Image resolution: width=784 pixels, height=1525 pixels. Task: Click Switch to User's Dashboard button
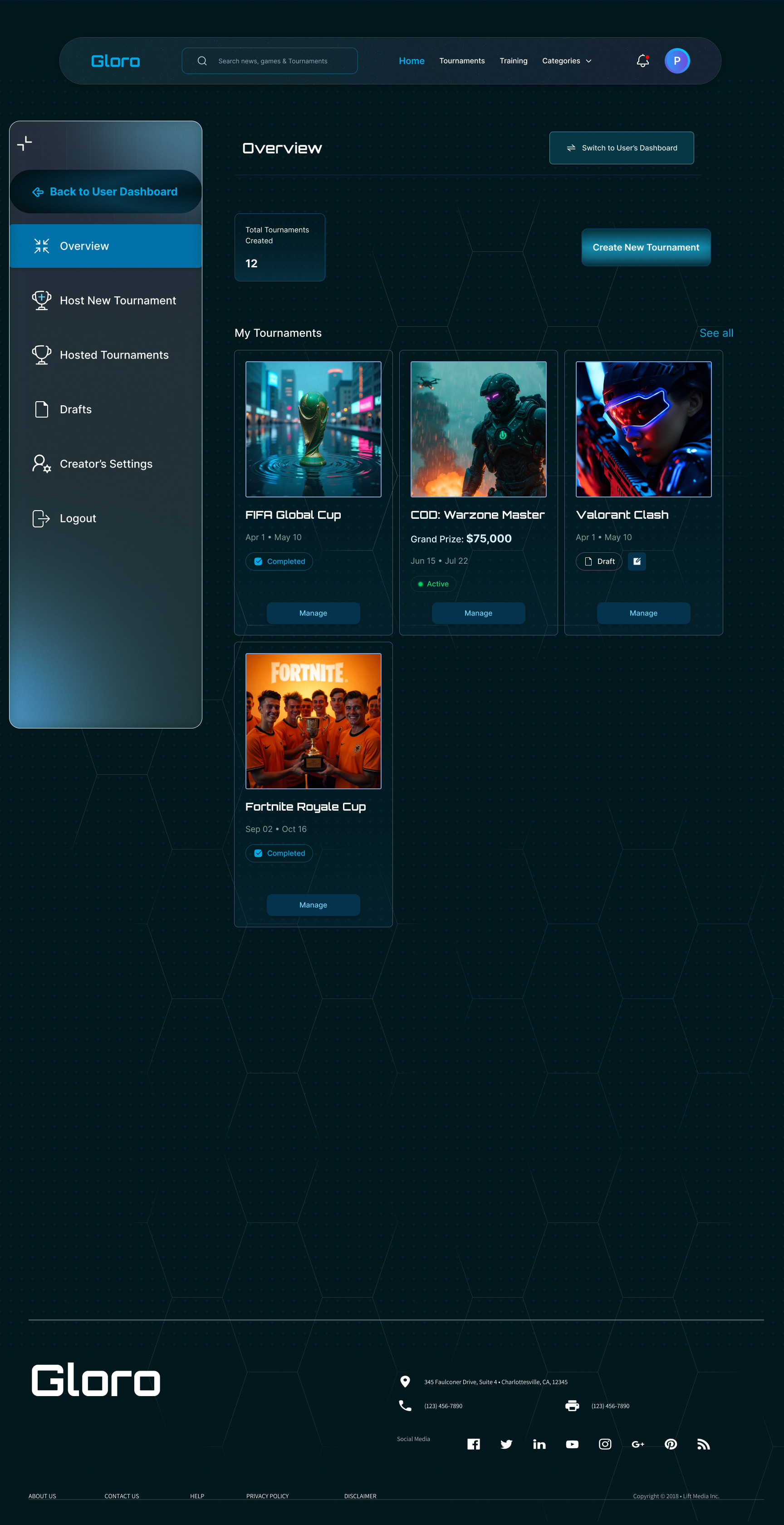[621, 148]
